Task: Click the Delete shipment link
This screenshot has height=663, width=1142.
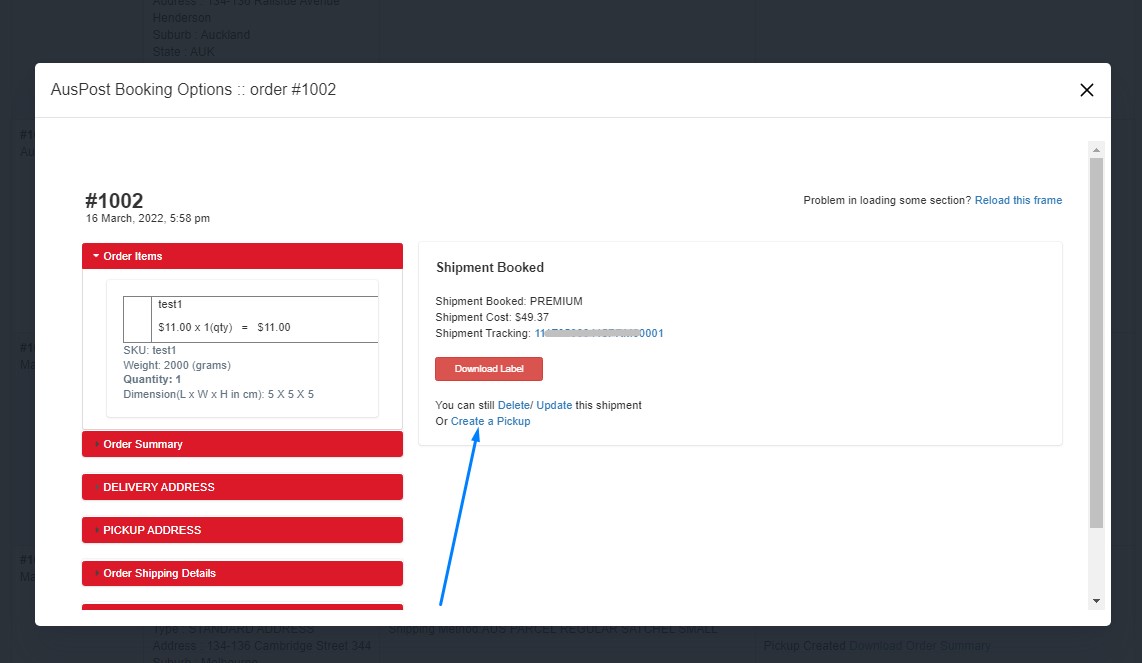Action: (513, 405)
